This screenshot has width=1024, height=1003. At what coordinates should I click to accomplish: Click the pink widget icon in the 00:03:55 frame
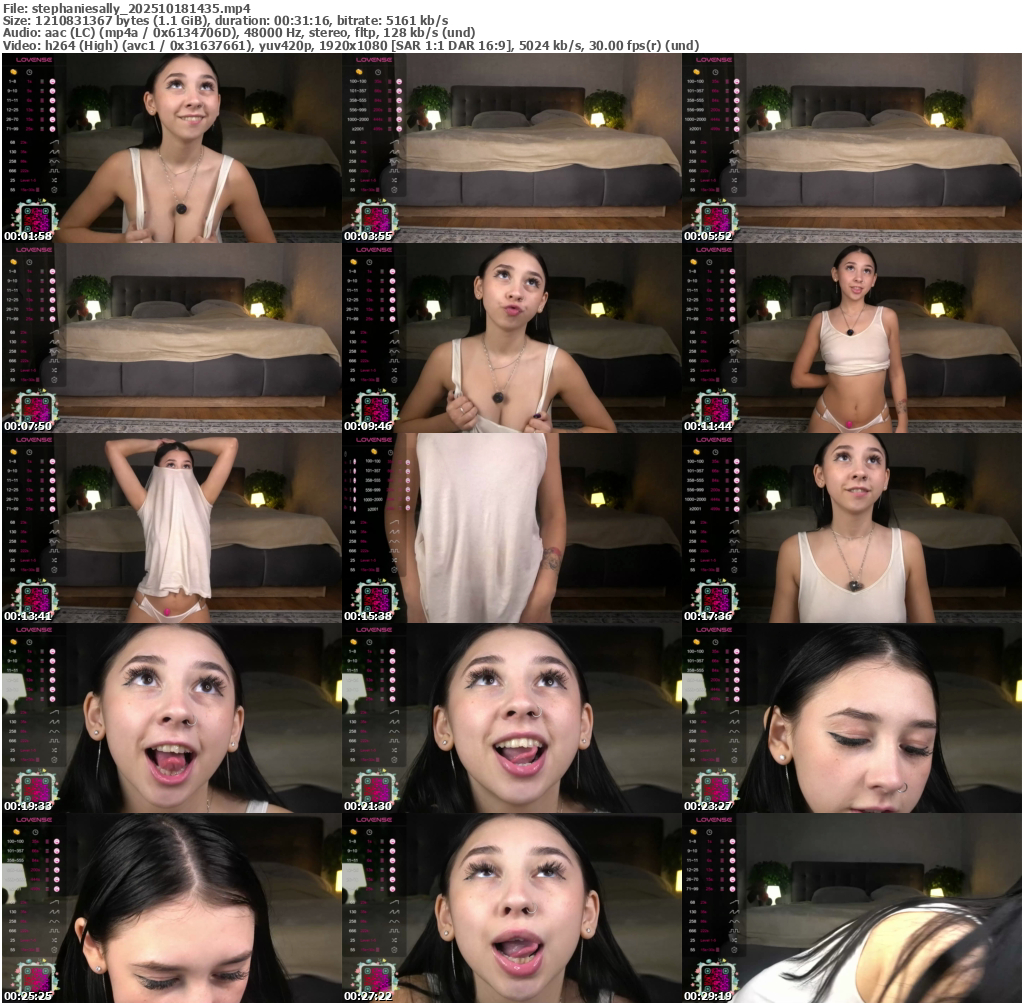(376, 219)
